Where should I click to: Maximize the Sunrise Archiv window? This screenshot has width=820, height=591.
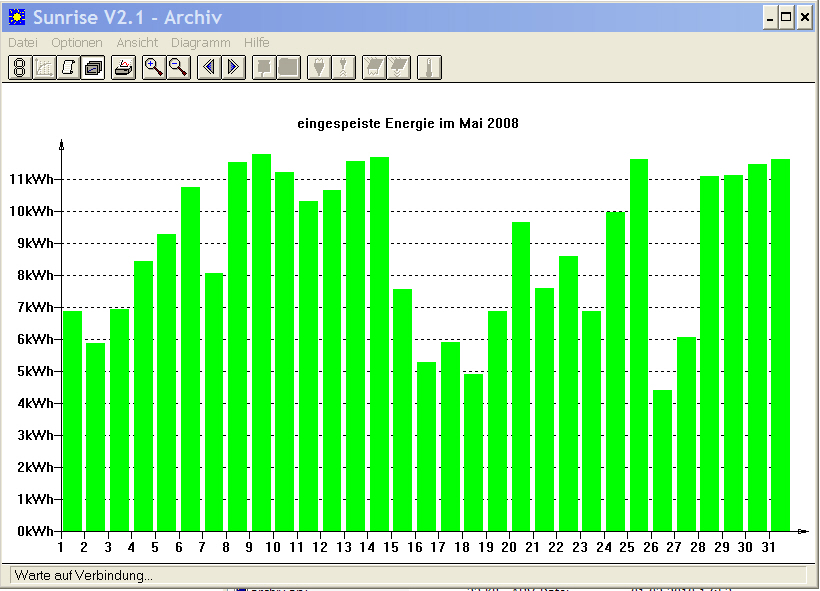(786, 18)
